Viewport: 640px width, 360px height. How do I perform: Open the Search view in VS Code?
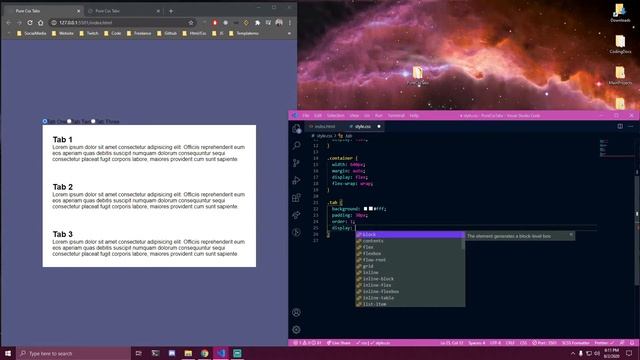(x=297, y=145)
